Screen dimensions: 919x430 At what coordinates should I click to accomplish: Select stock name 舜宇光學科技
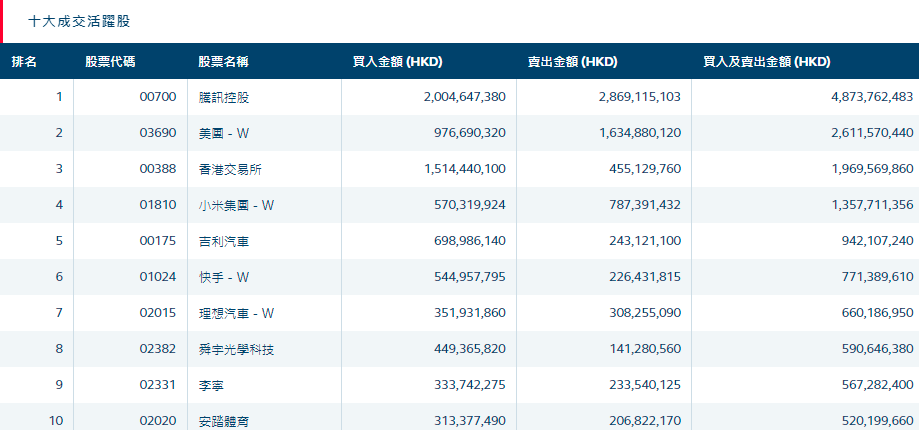click(237, 350)
